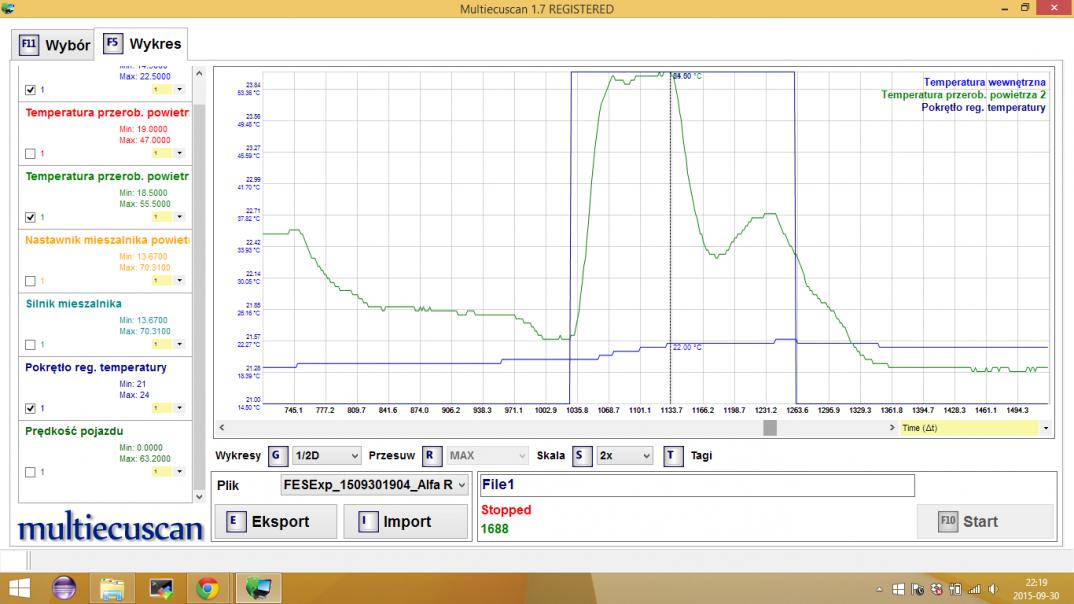Image resolution: width=1074 pixels, height=604 pixels.
Task: Uncheck the top parameter checkbox with Max 22.5000
Action: pos(30,90)
